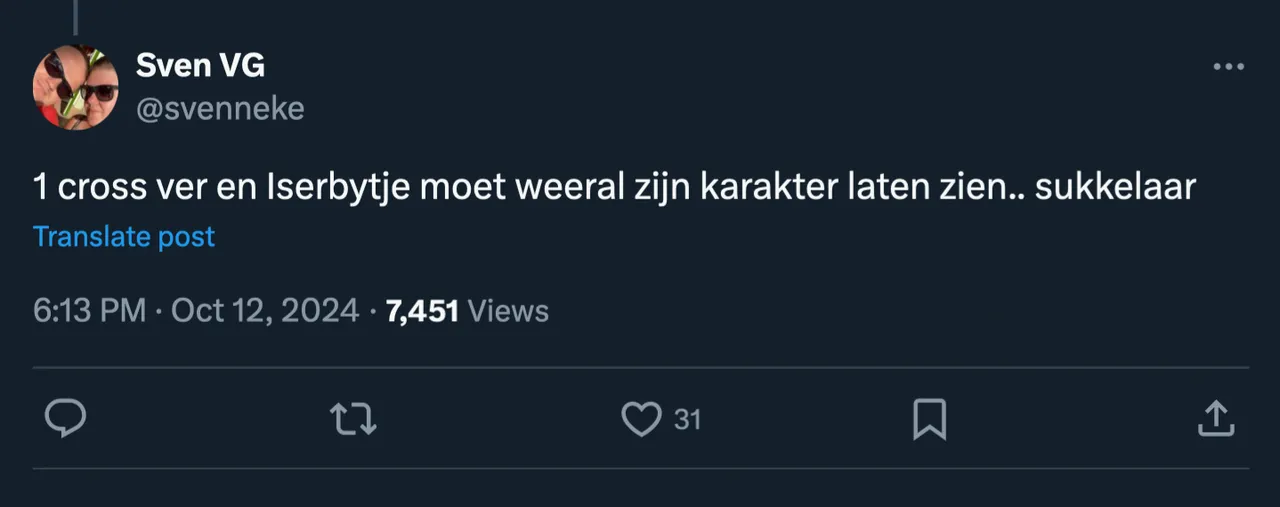Screen dimensions: 1280x507
Task: Go to the @svenneke handle
Action: 219,108
